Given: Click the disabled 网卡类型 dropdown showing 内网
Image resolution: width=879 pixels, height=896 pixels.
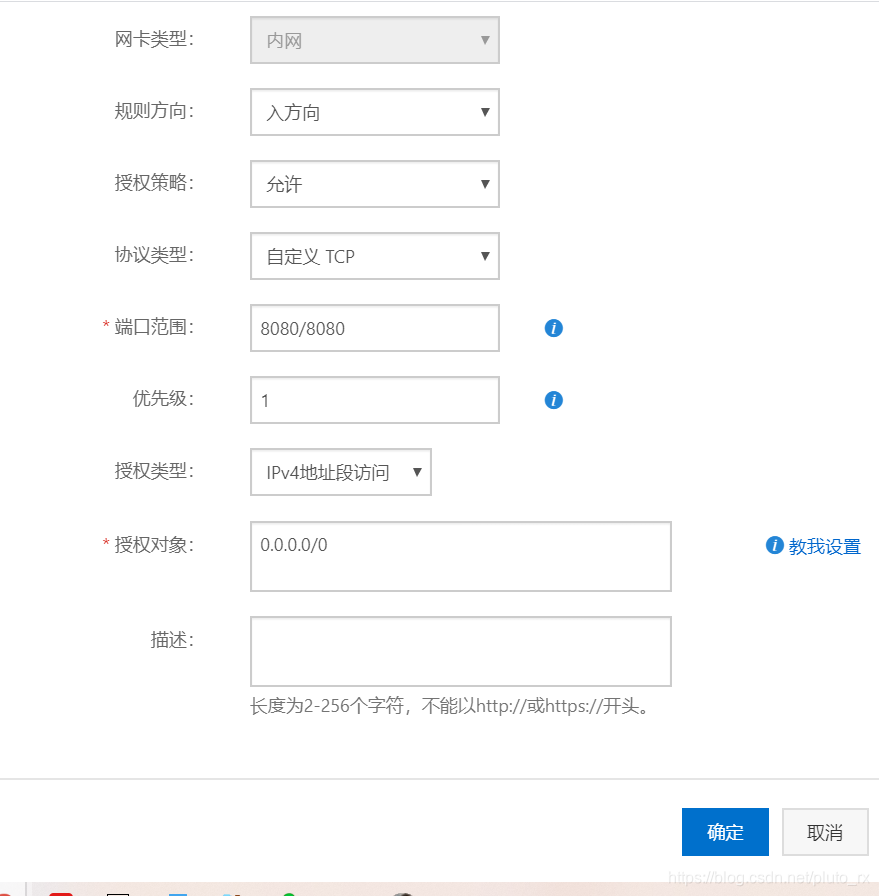Looking at the screenshot, I should (375, 40).
